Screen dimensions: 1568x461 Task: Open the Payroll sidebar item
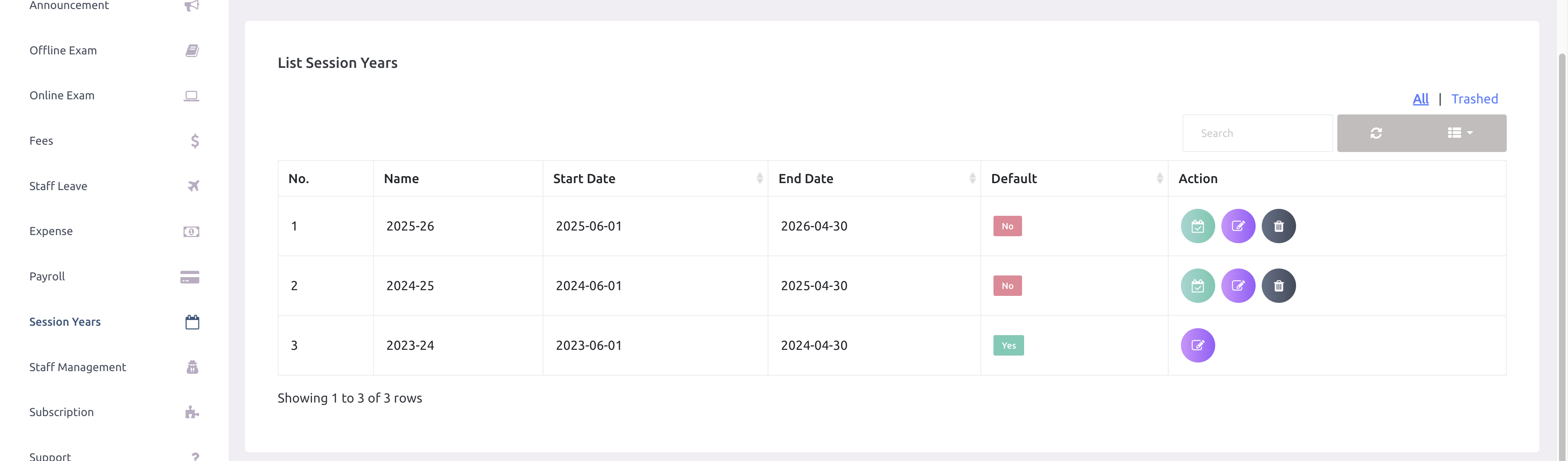47,277
